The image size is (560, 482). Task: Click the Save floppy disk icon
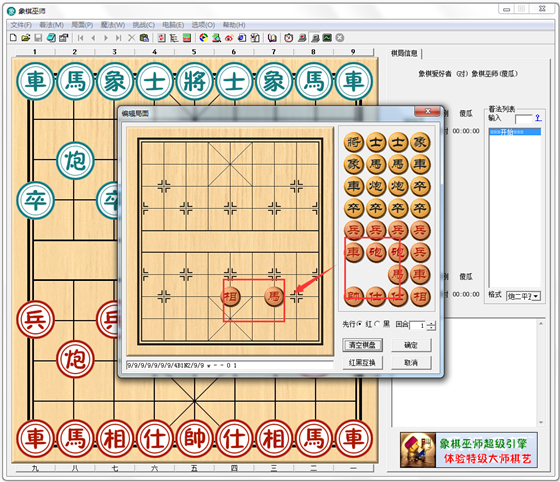(x=38, y=37)
